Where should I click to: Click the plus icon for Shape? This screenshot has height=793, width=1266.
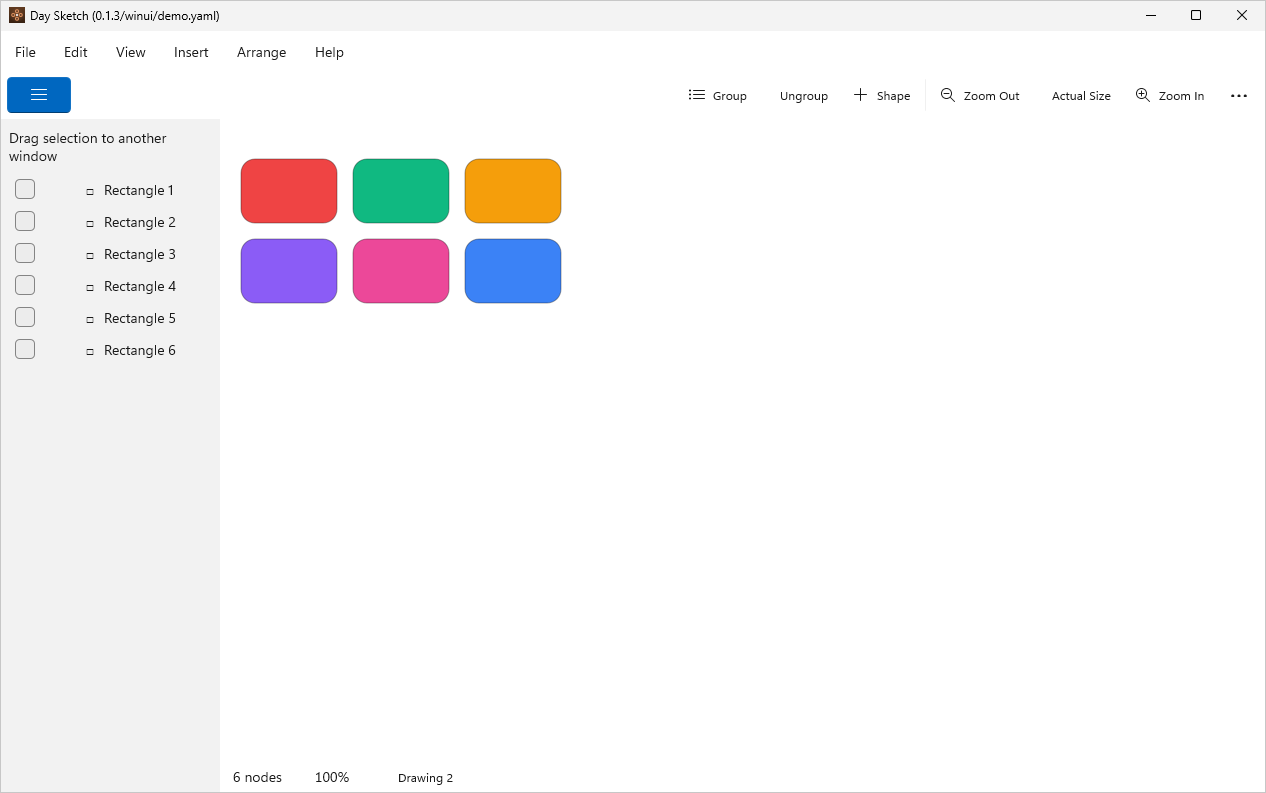860,95
